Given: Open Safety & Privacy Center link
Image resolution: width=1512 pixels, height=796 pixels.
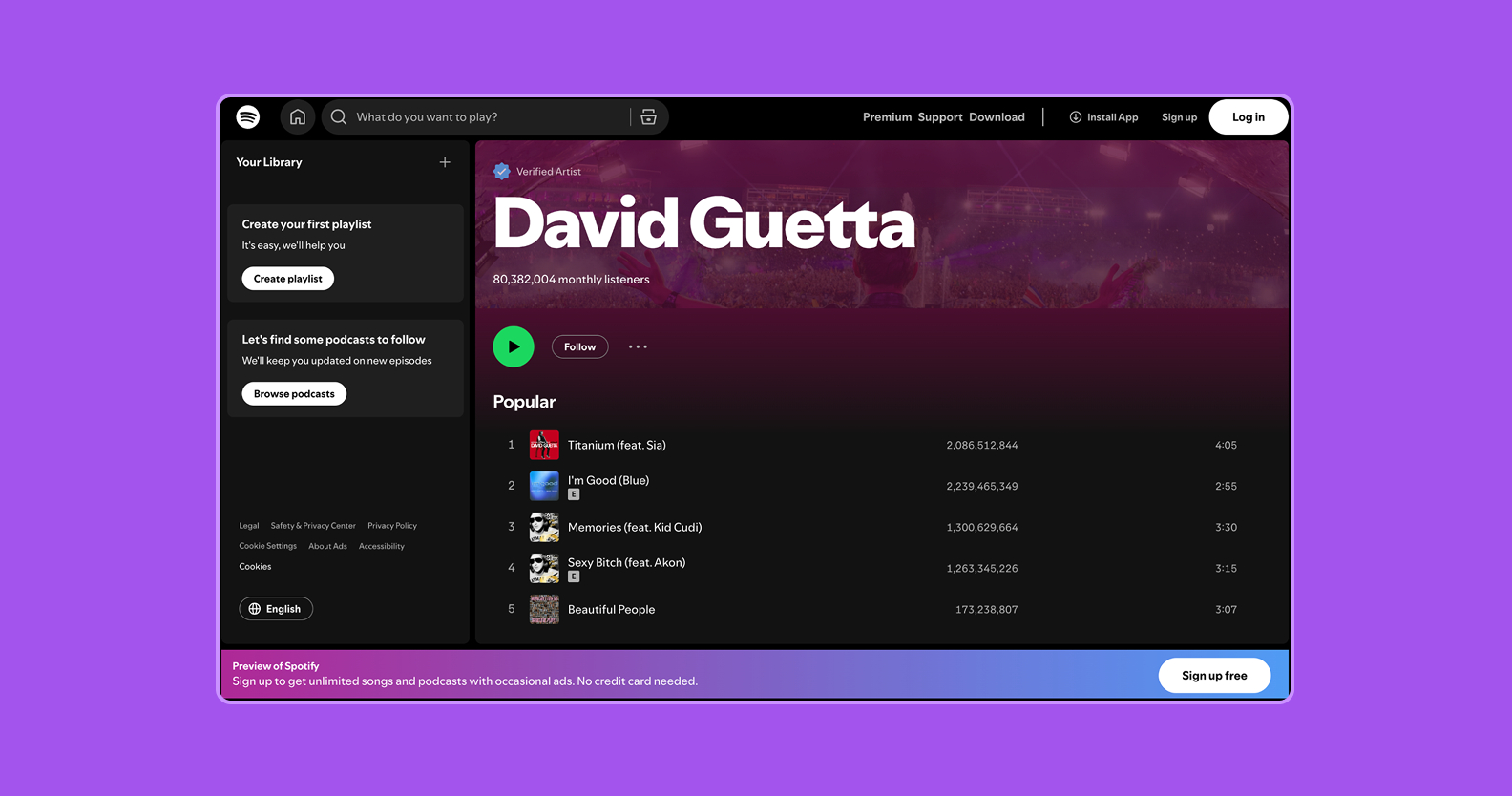Looking at the screenshot, I should [x=313, y=526].
